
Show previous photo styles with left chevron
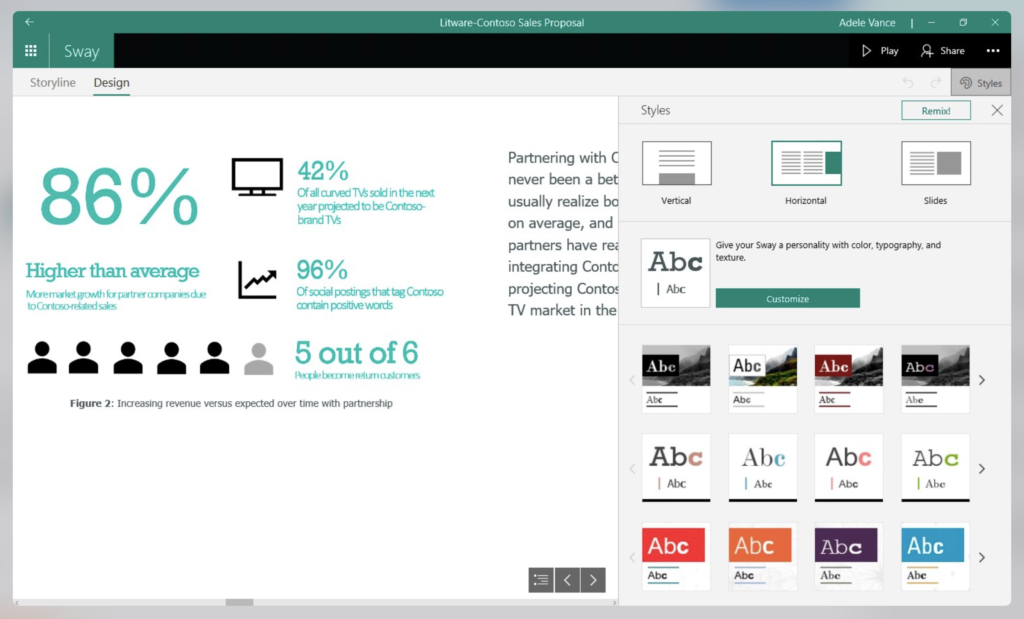pos(632,380)
